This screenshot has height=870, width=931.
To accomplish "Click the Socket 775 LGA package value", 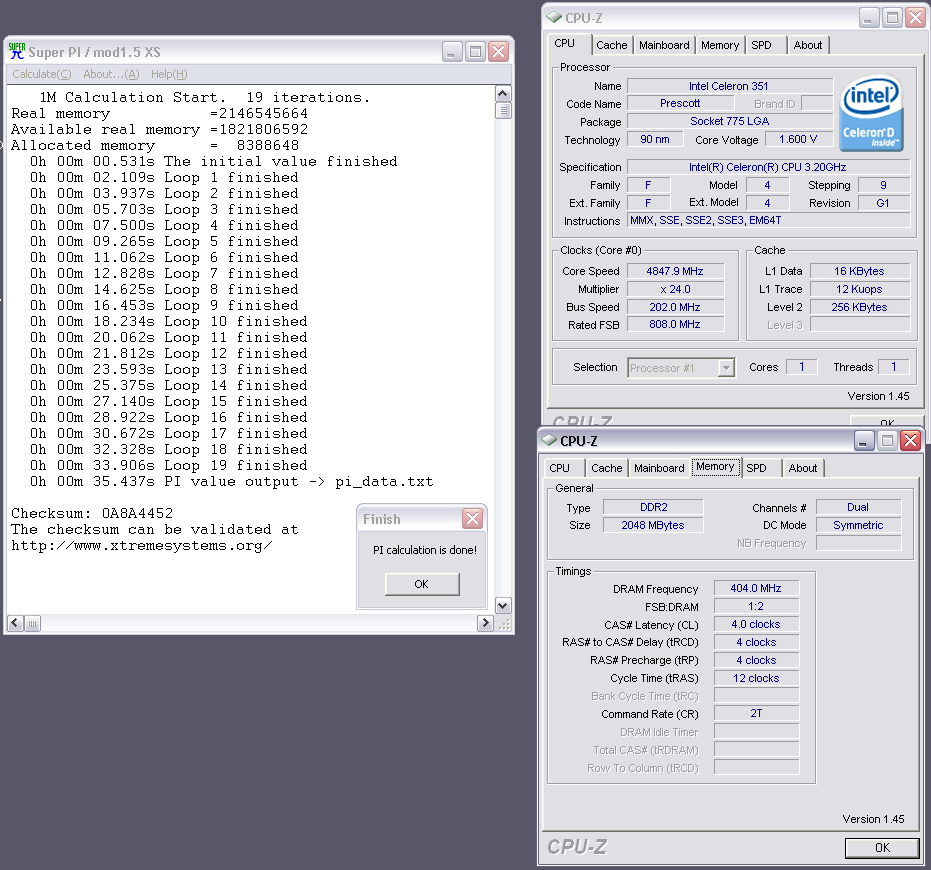I will coord(730,121).
